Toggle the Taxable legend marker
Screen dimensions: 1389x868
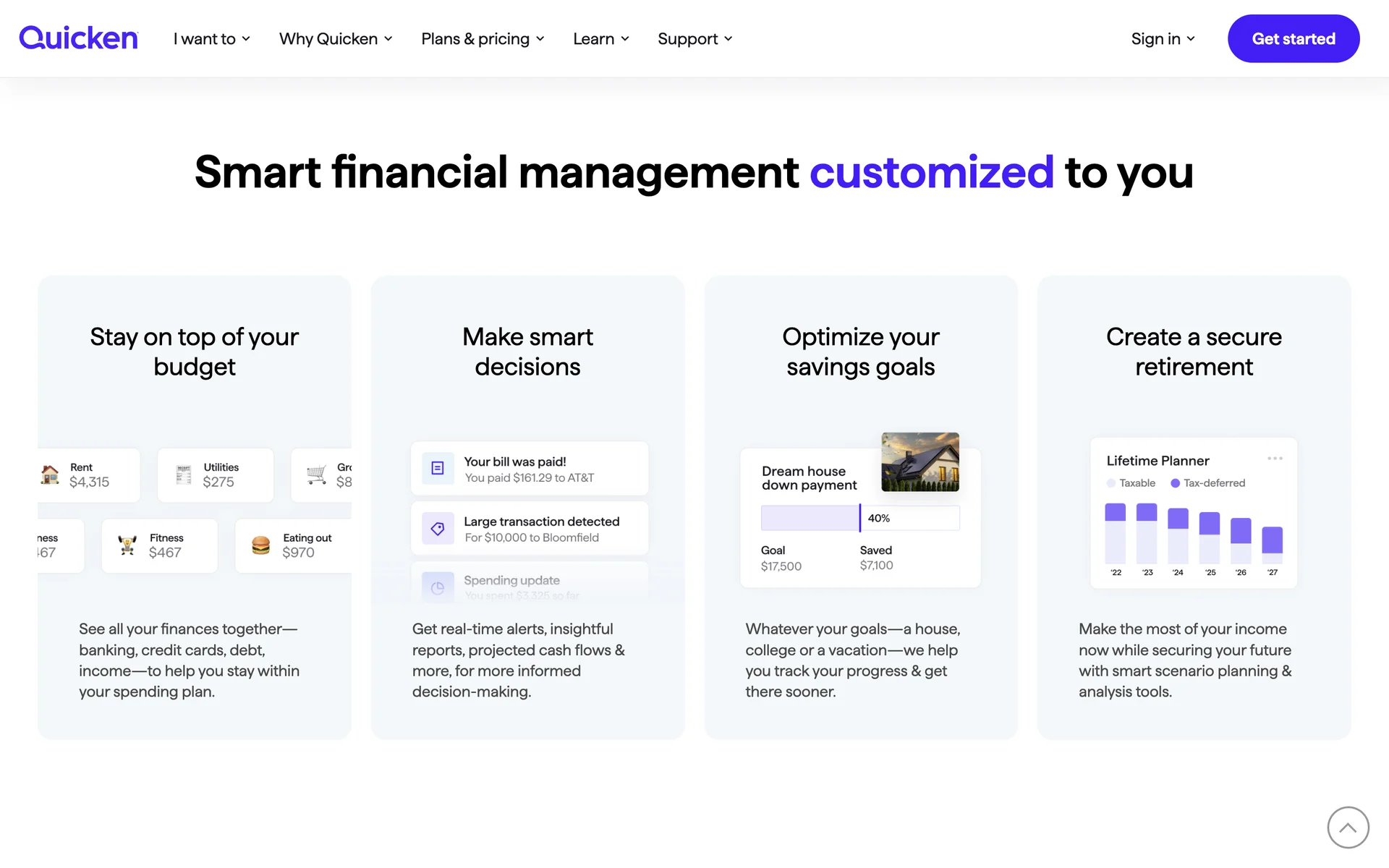pos(1110,483)
